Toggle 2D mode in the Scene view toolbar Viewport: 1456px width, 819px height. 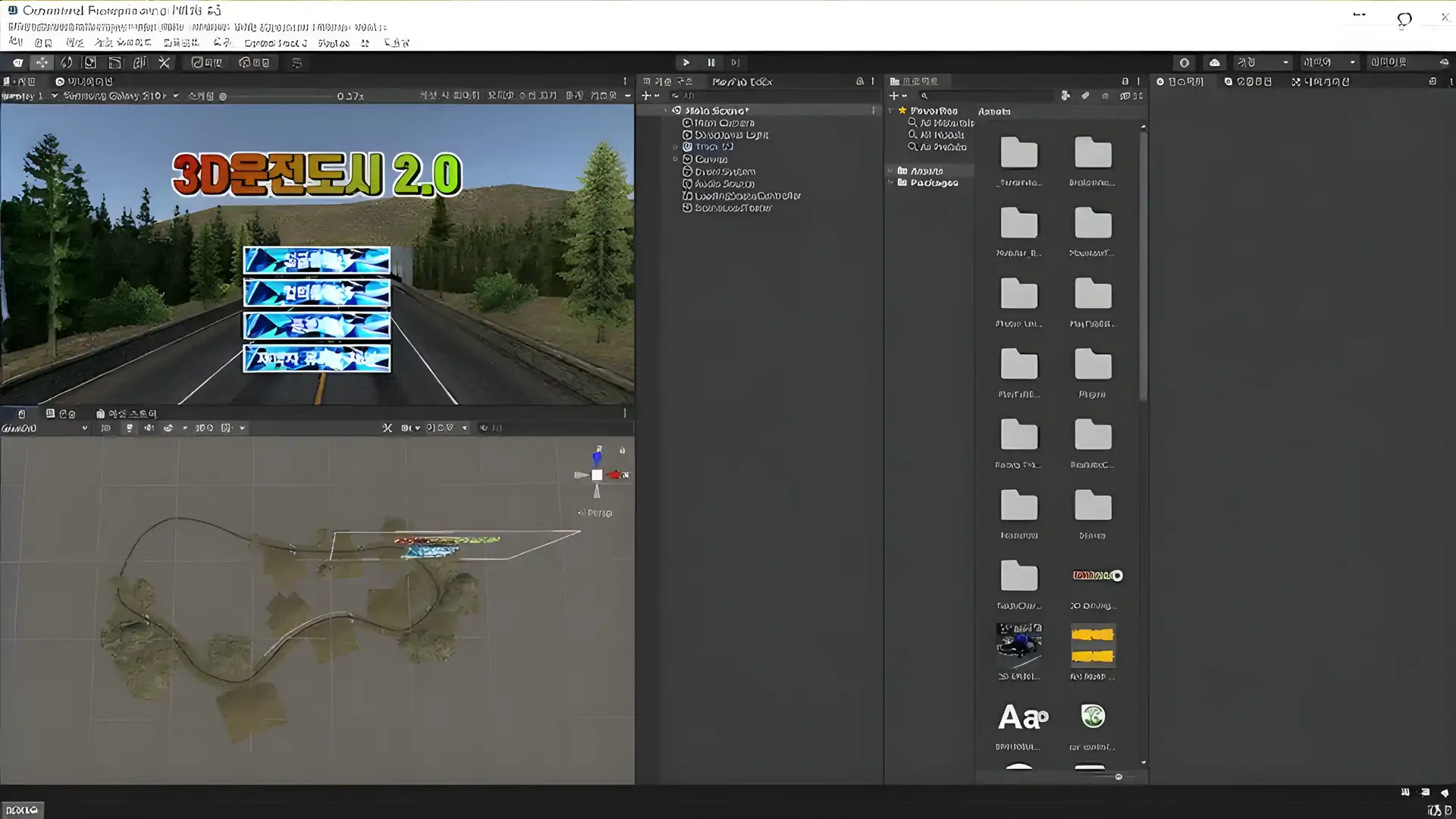tap(105, 428)
